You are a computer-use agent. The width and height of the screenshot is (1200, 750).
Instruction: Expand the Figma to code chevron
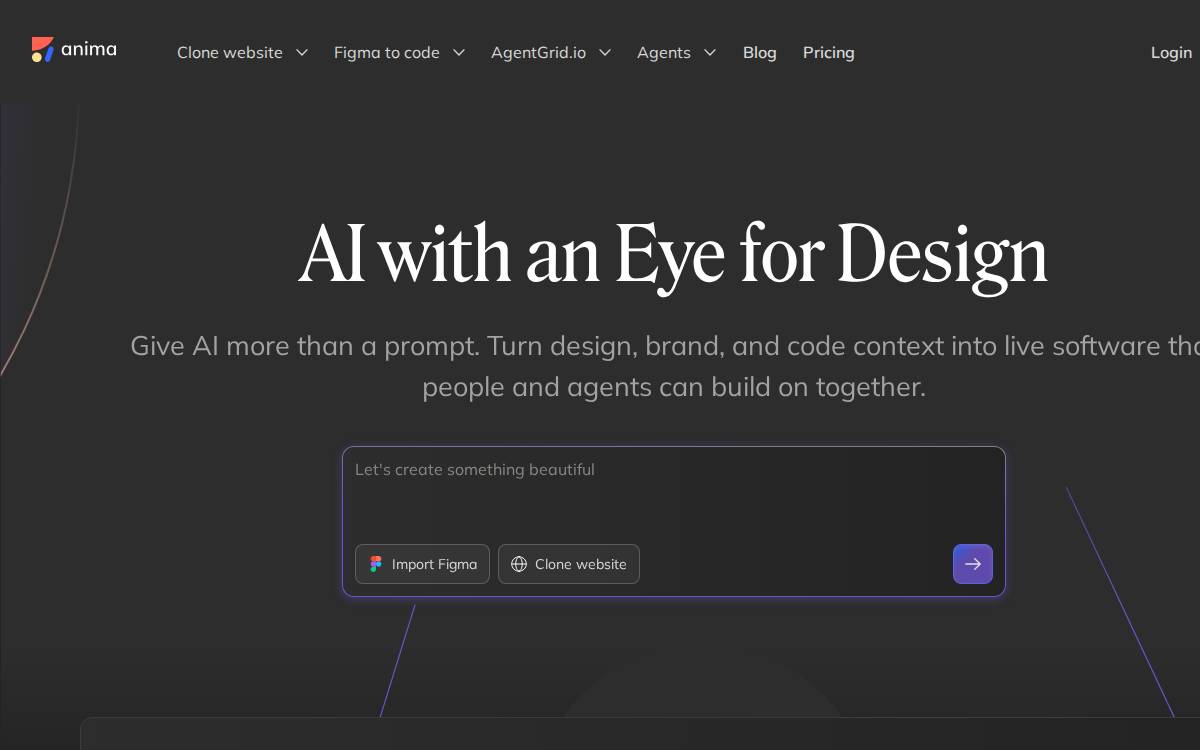[459, 52]
